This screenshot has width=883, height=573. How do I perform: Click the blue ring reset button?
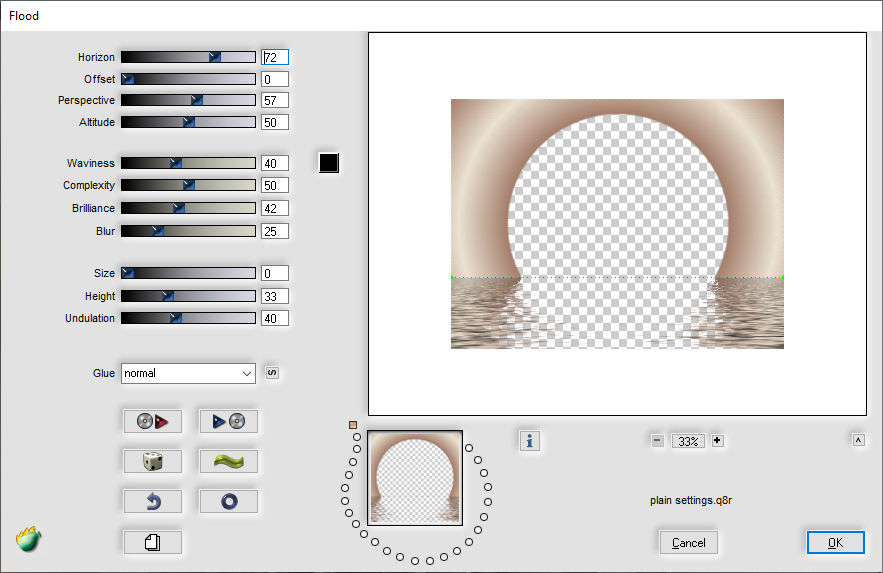229,502
